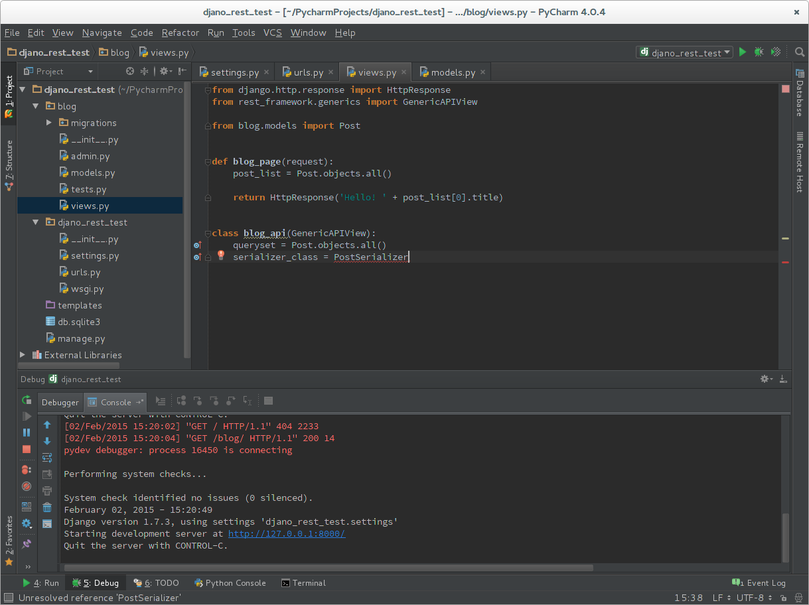Change line separator LF in status bar
This screenshot has width=809, height=605.
721,597
